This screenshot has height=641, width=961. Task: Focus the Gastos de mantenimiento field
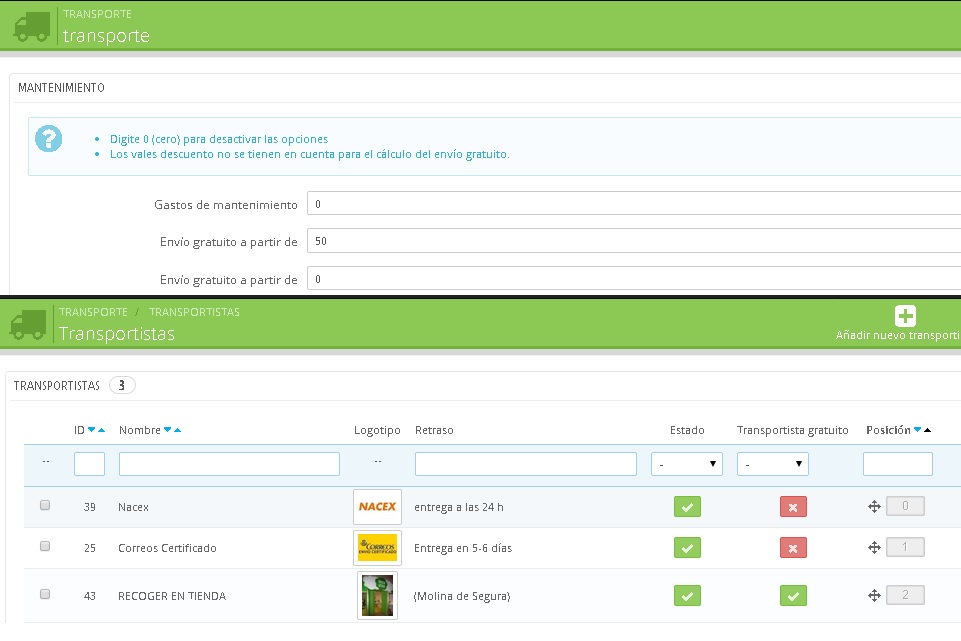click(634, 203)
